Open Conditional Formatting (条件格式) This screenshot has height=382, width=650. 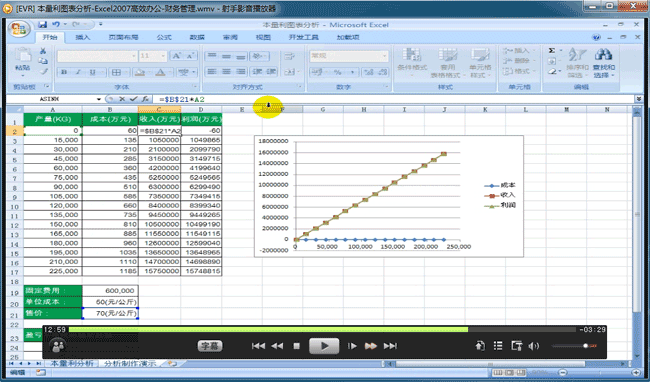pos(412,63)
